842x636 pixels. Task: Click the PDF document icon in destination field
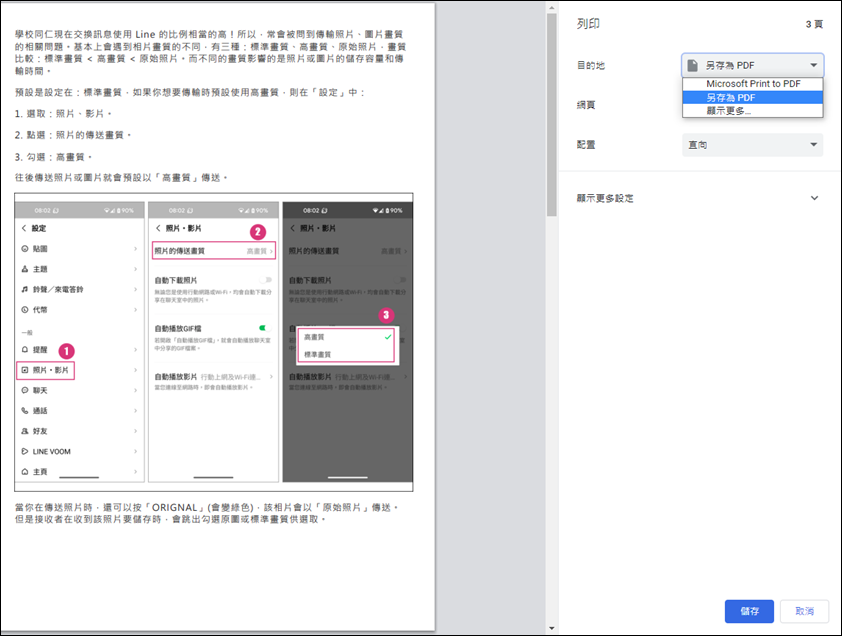pos(693,66)
